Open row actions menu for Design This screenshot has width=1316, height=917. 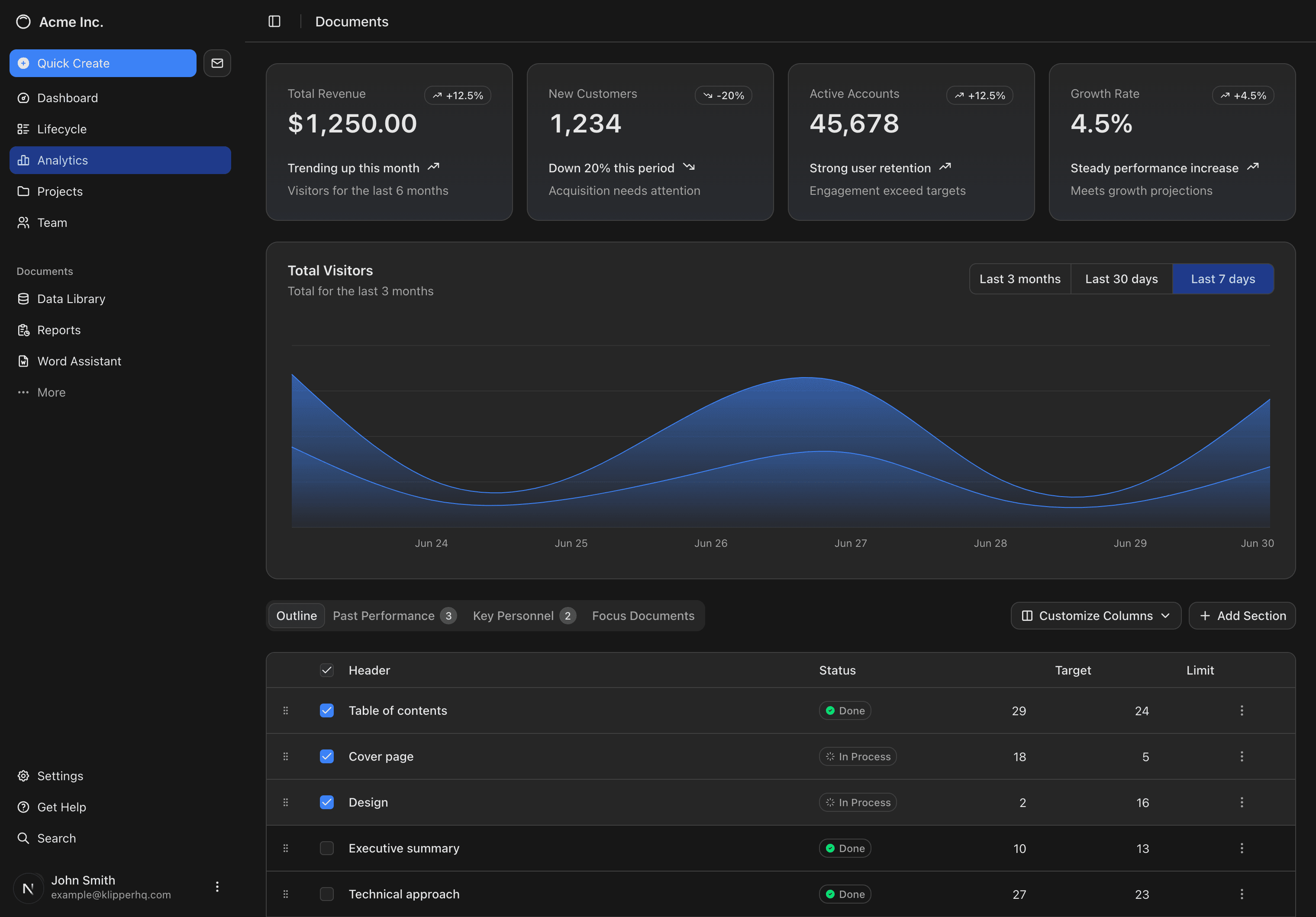(x=1242, y=802)
